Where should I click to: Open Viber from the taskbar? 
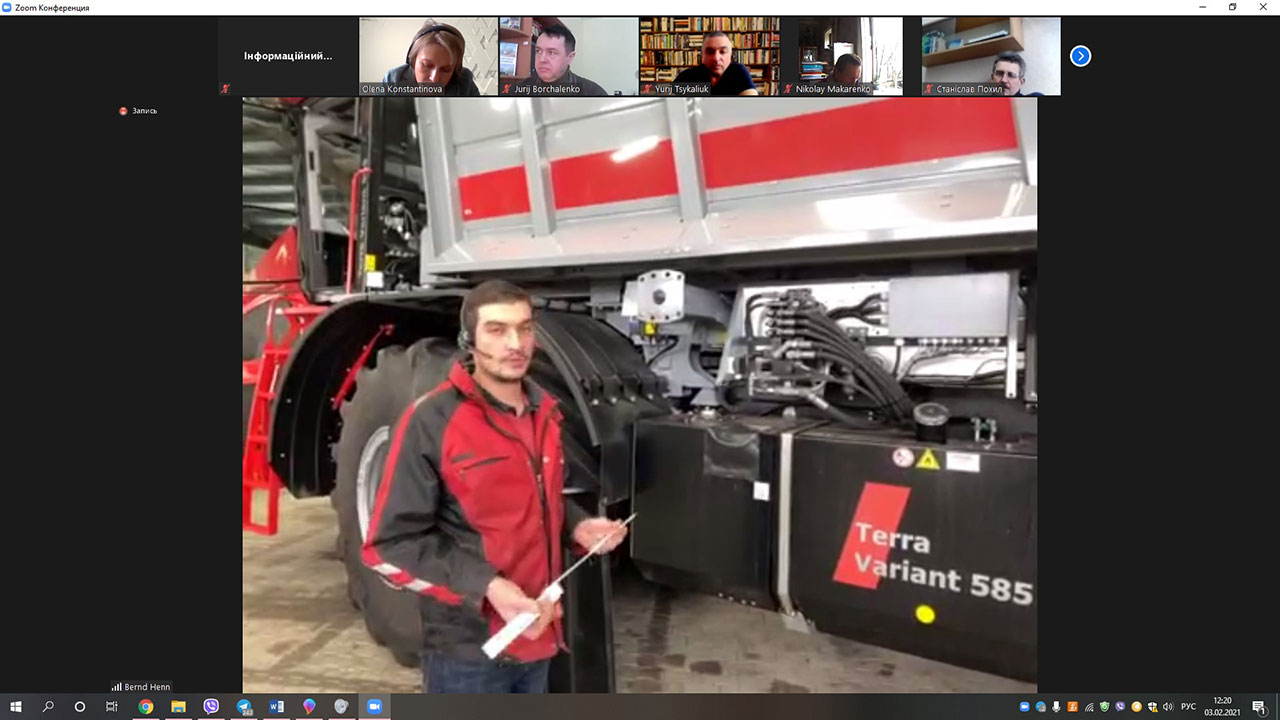point(211,707)
